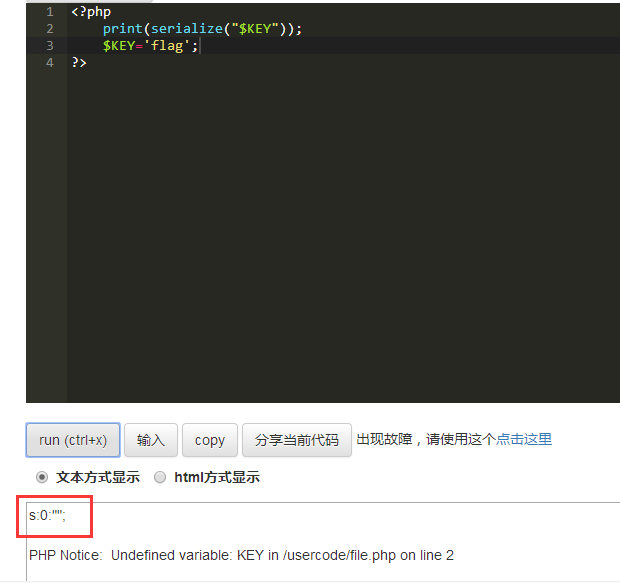Viewport: 620px width, 583px height.
Task: Click the PHP Notice error message
Action: [x=241, y=555]
